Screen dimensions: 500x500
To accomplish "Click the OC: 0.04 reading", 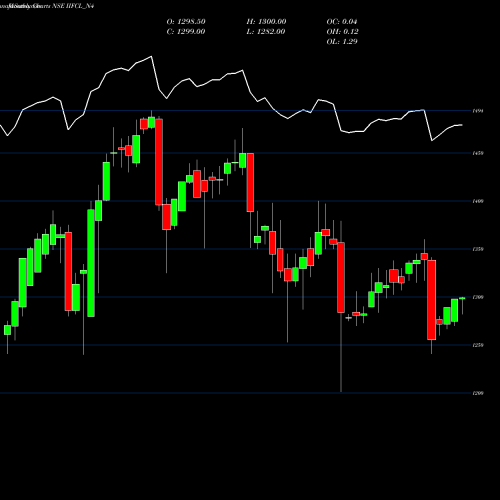I will (342, 22).
